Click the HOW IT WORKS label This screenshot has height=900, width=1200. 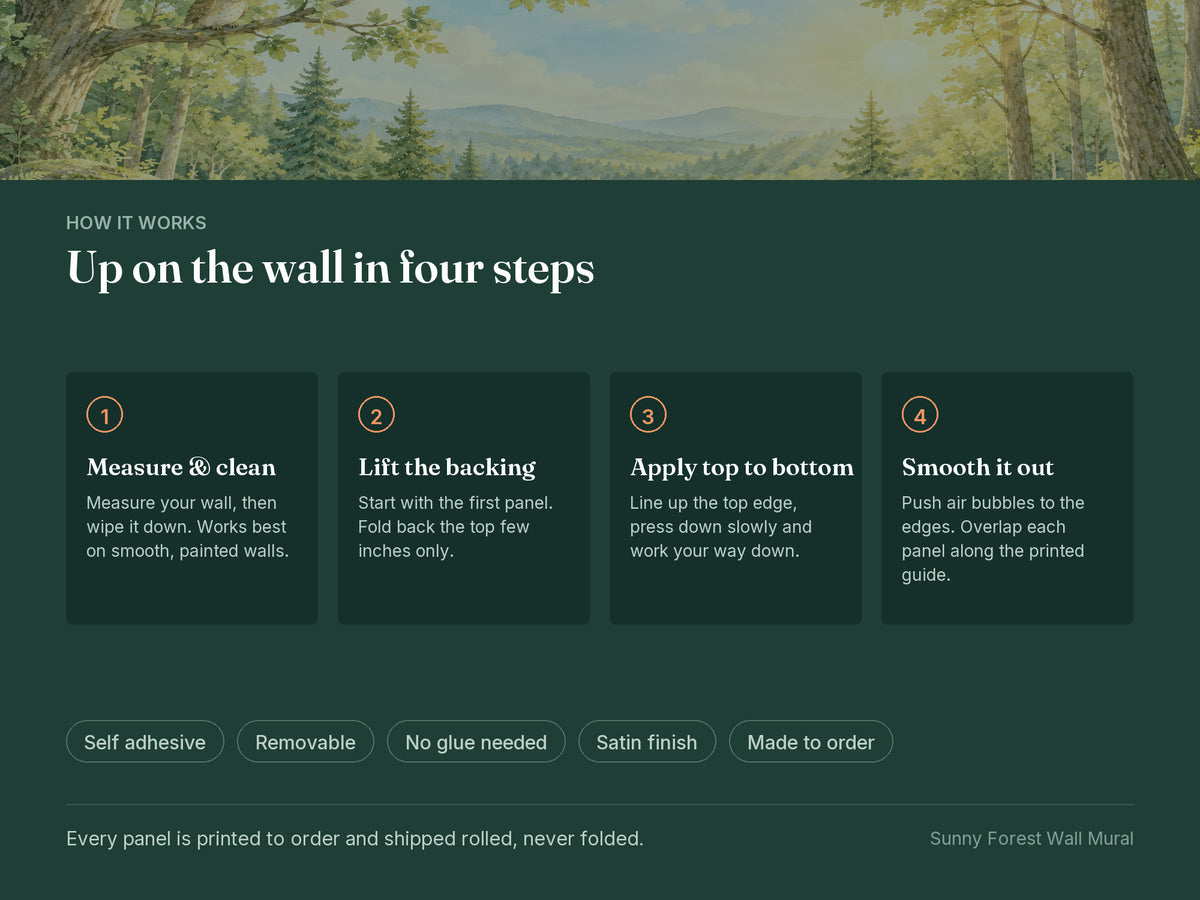[x=136, y=223]
